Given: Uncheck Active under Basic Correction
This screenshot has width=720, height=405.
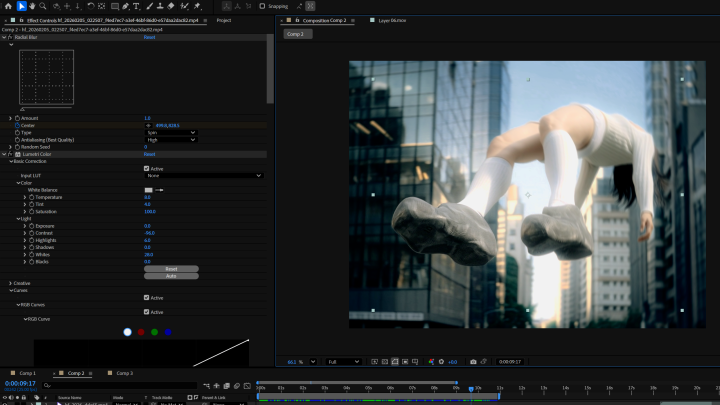Looking at the screenshot, I should pos(147,168).
